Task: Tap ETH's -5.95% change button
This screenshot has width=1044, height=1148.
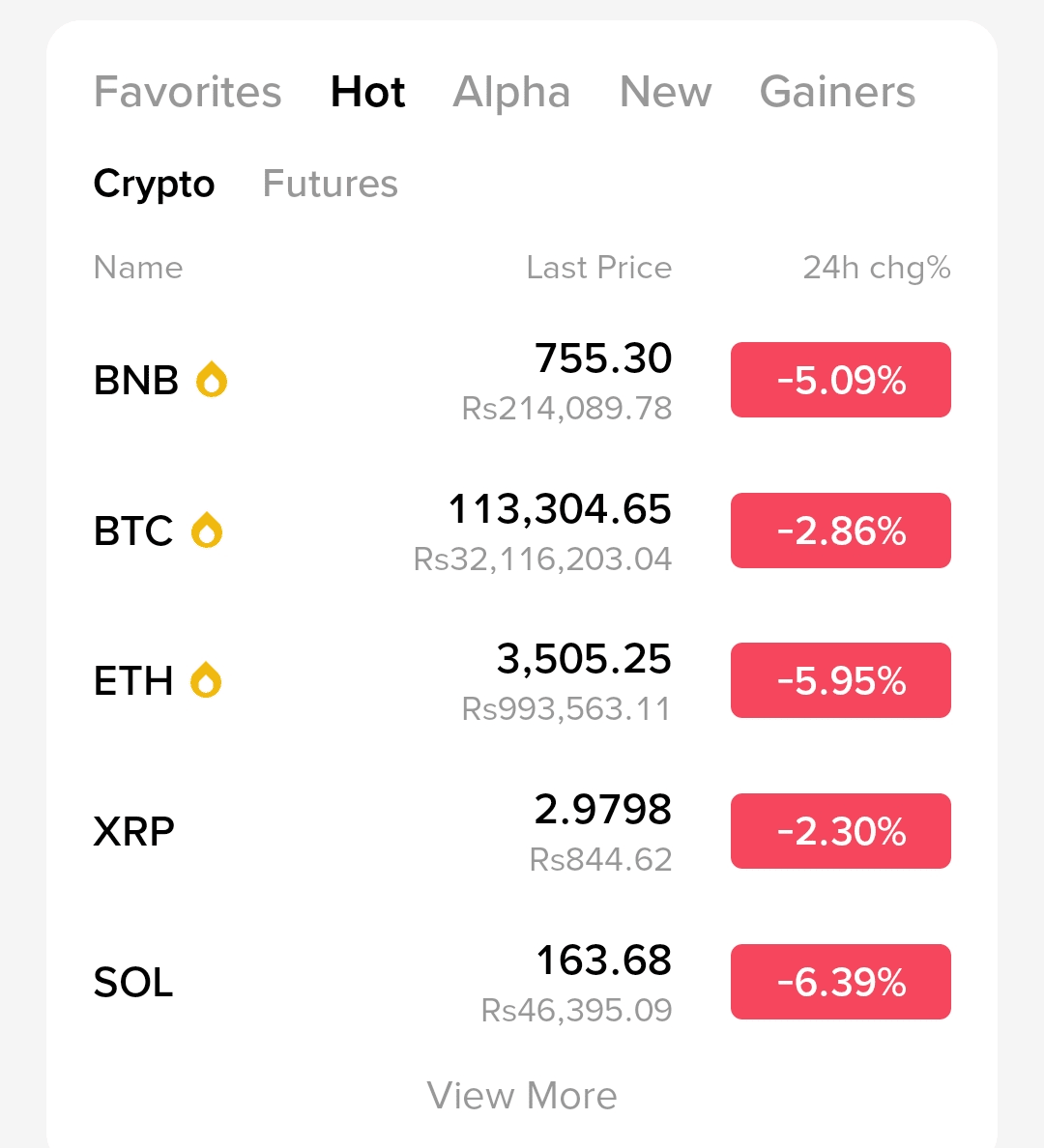Action: pyautogui.click(x=840, y=680)
